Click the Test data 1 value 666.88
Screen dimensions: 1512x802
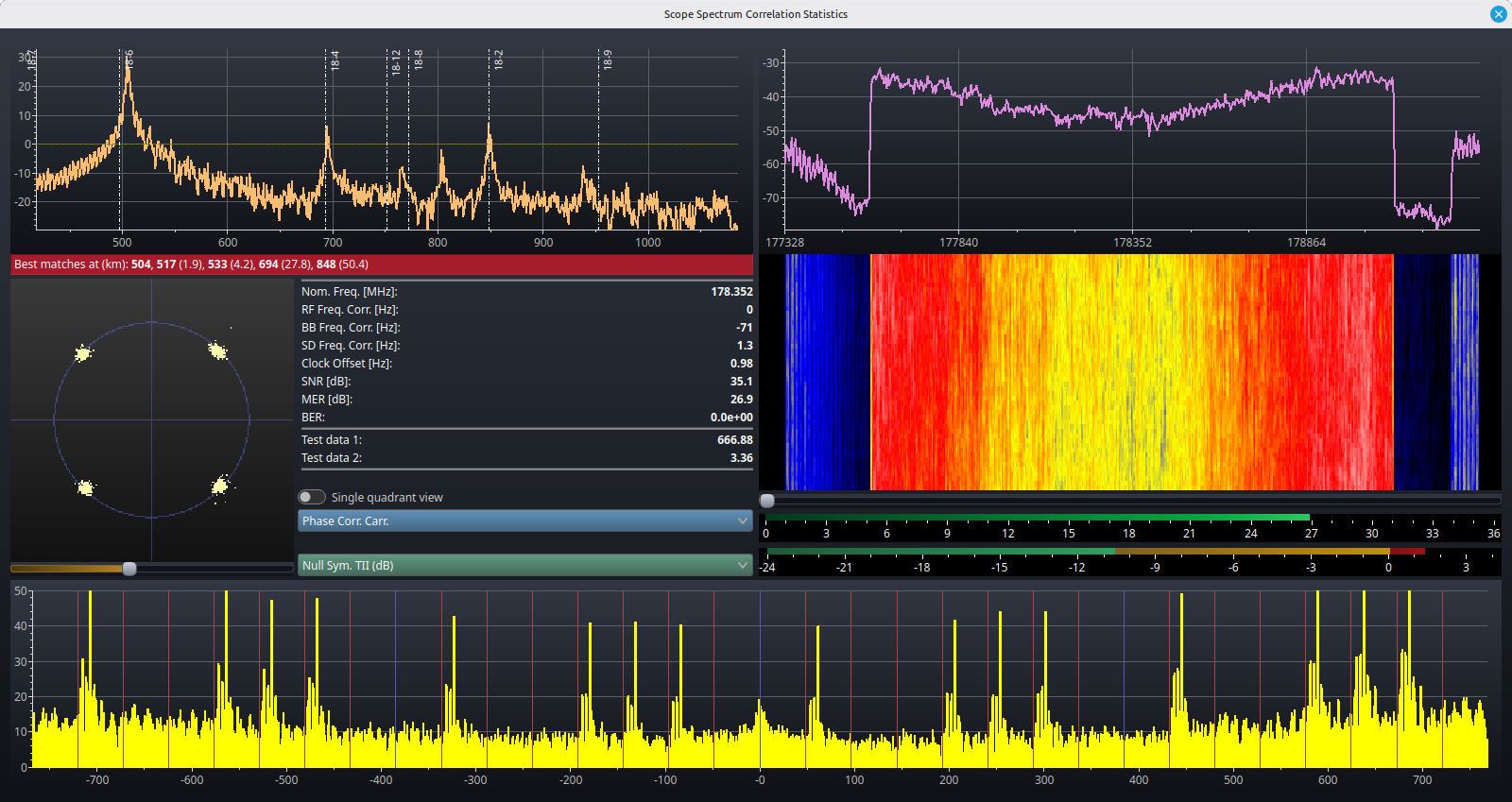coord(734,440)
